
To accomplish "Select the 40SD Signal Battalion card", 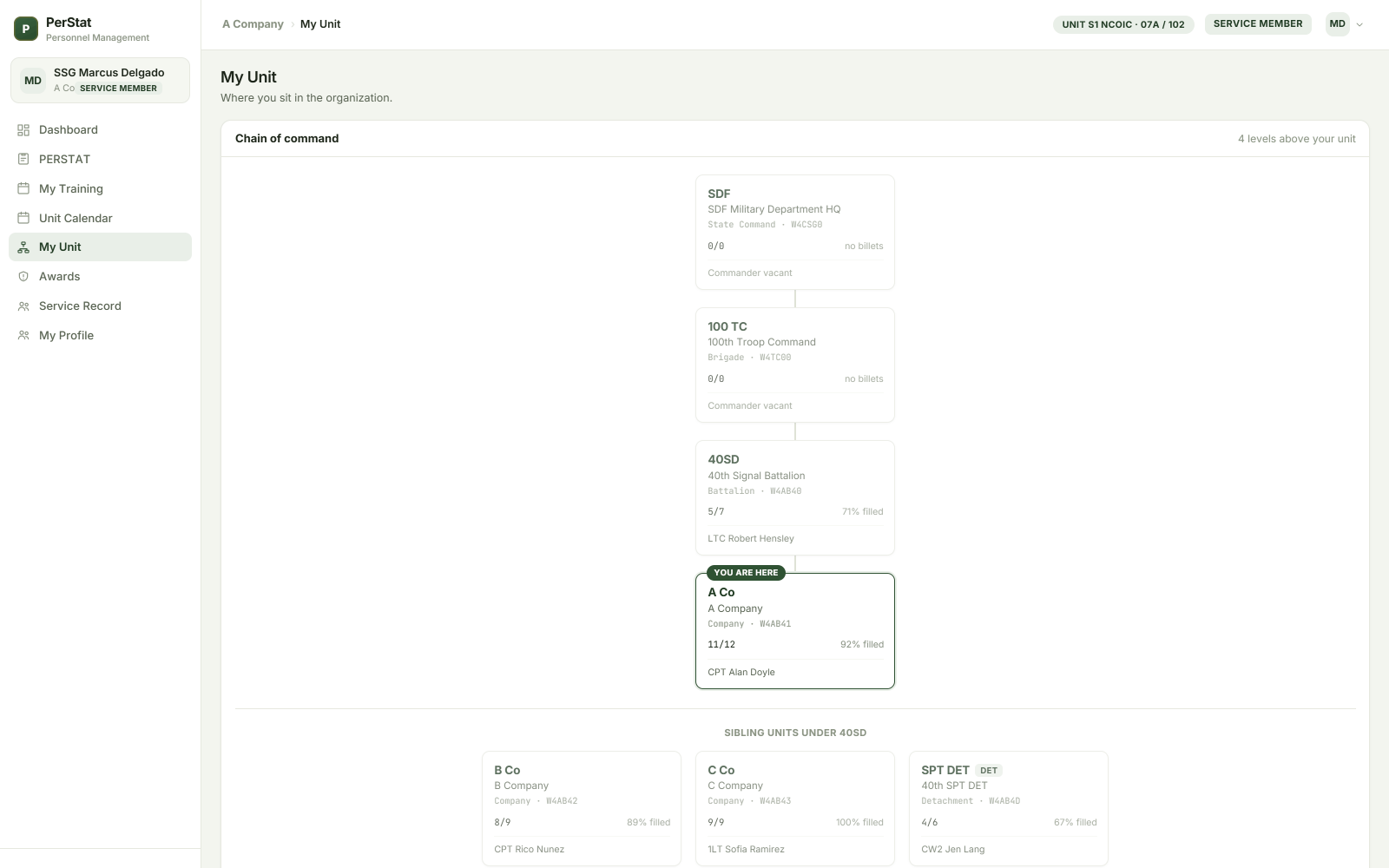I will [x=795, y=498].
